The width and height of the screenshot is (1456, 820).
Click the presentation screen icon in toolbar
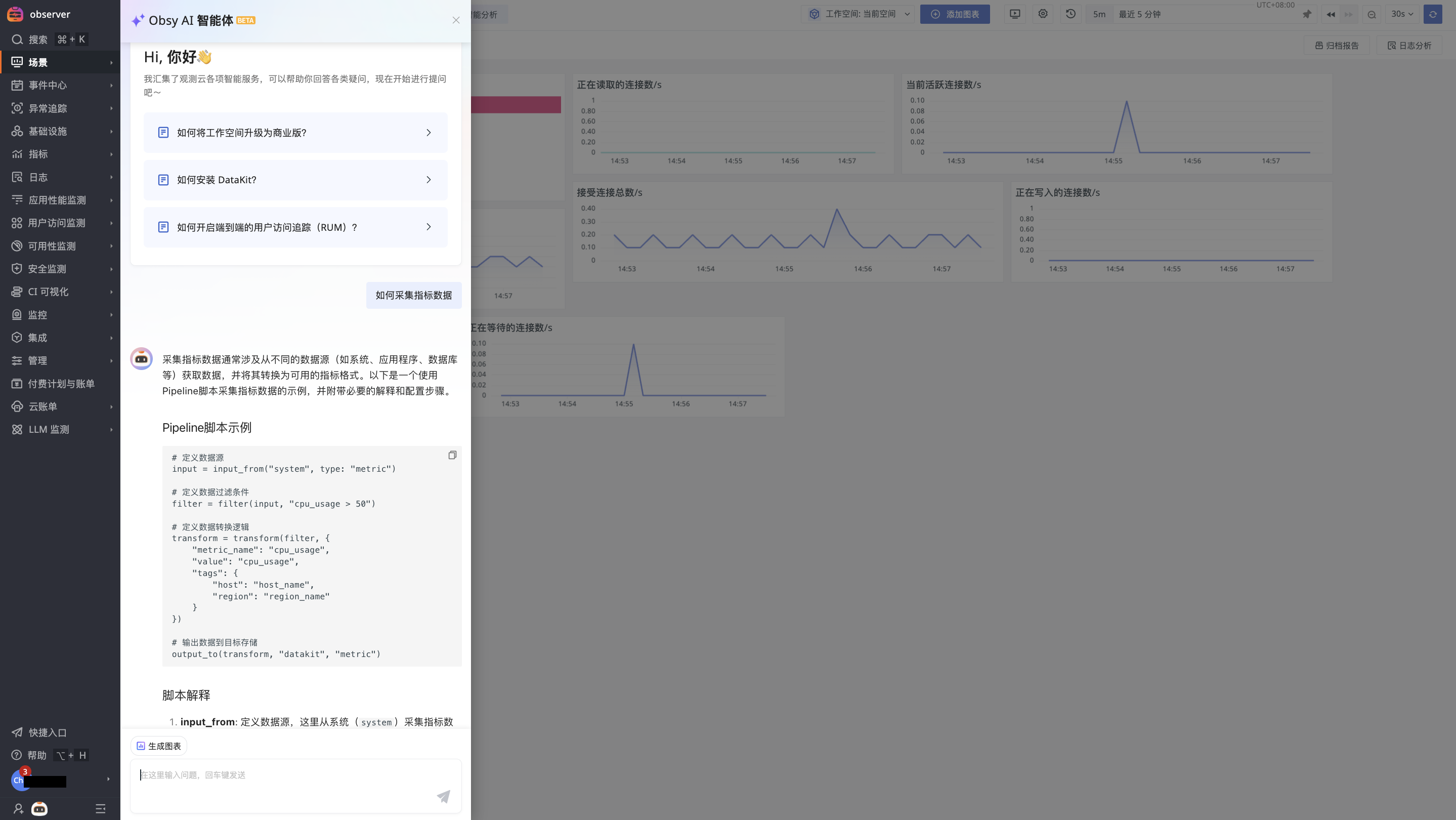coord(1015,14)
